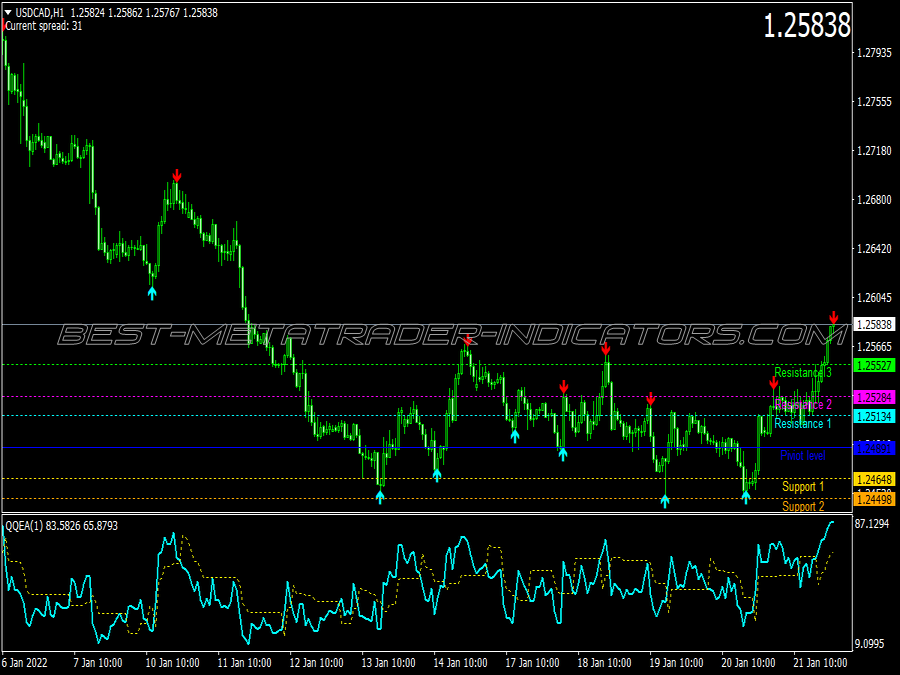Select red sell arrow left of Resistance 2 label

774,383
